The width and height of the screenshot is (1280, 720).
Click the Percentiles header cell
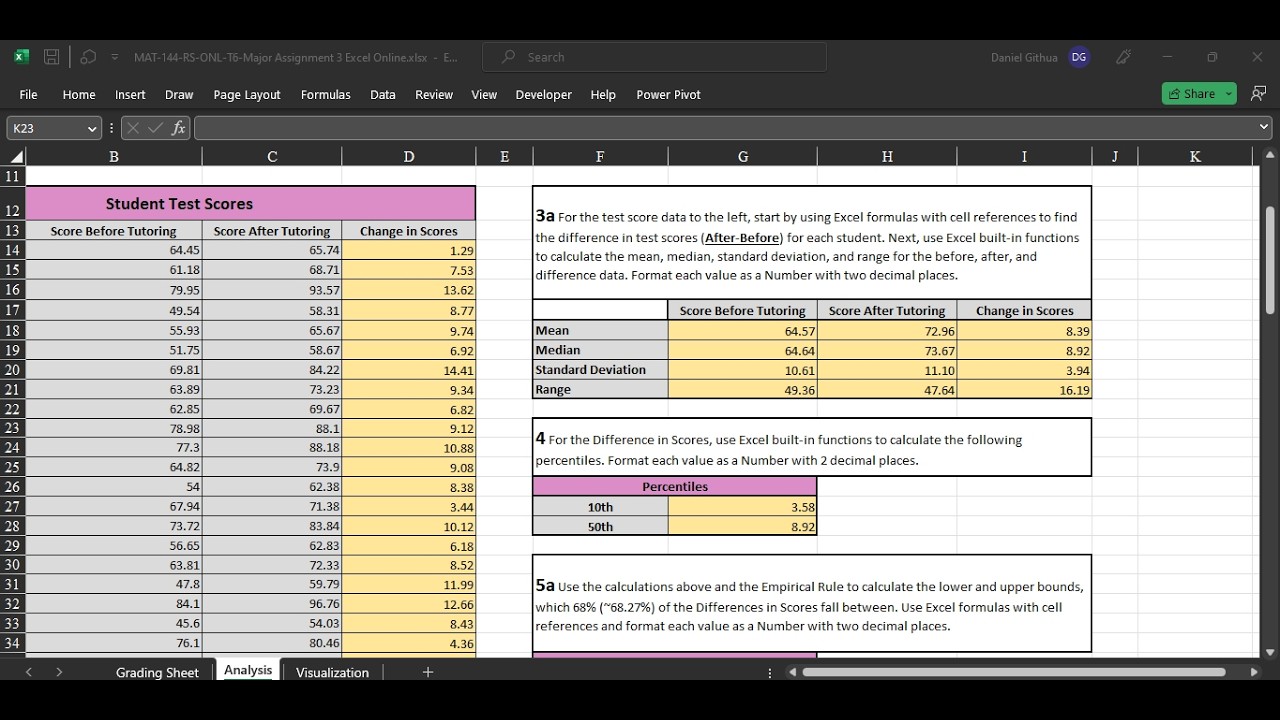click(675, 486)
